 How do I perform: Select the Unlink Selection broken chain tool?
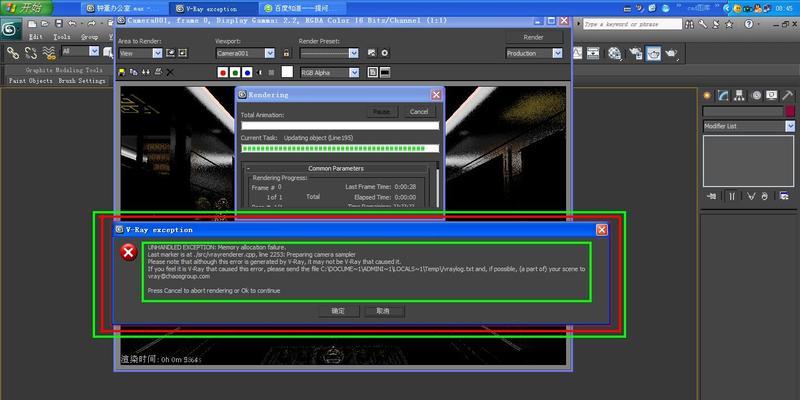tap(31, 52)
